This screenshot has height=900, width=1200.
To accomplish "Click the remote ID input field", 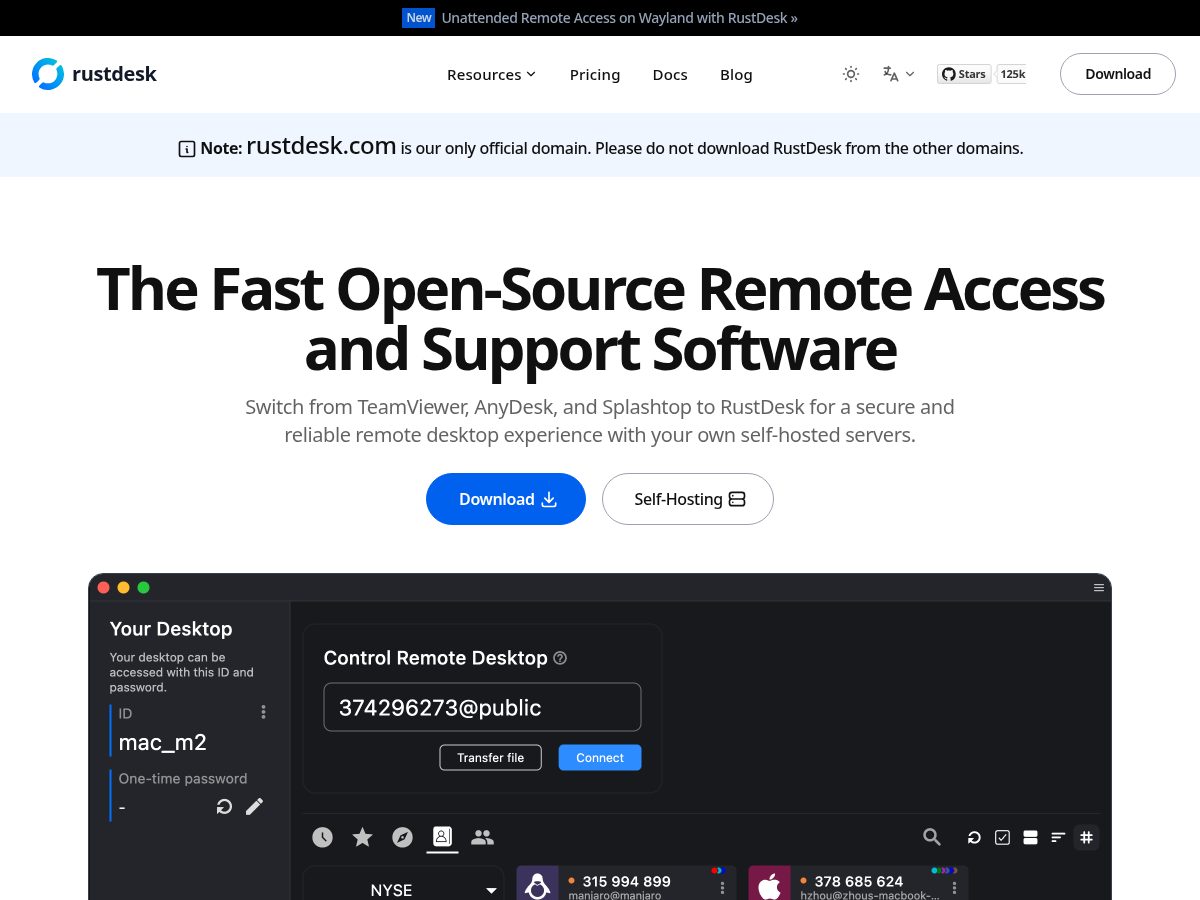I will click(x=482, y=707).
